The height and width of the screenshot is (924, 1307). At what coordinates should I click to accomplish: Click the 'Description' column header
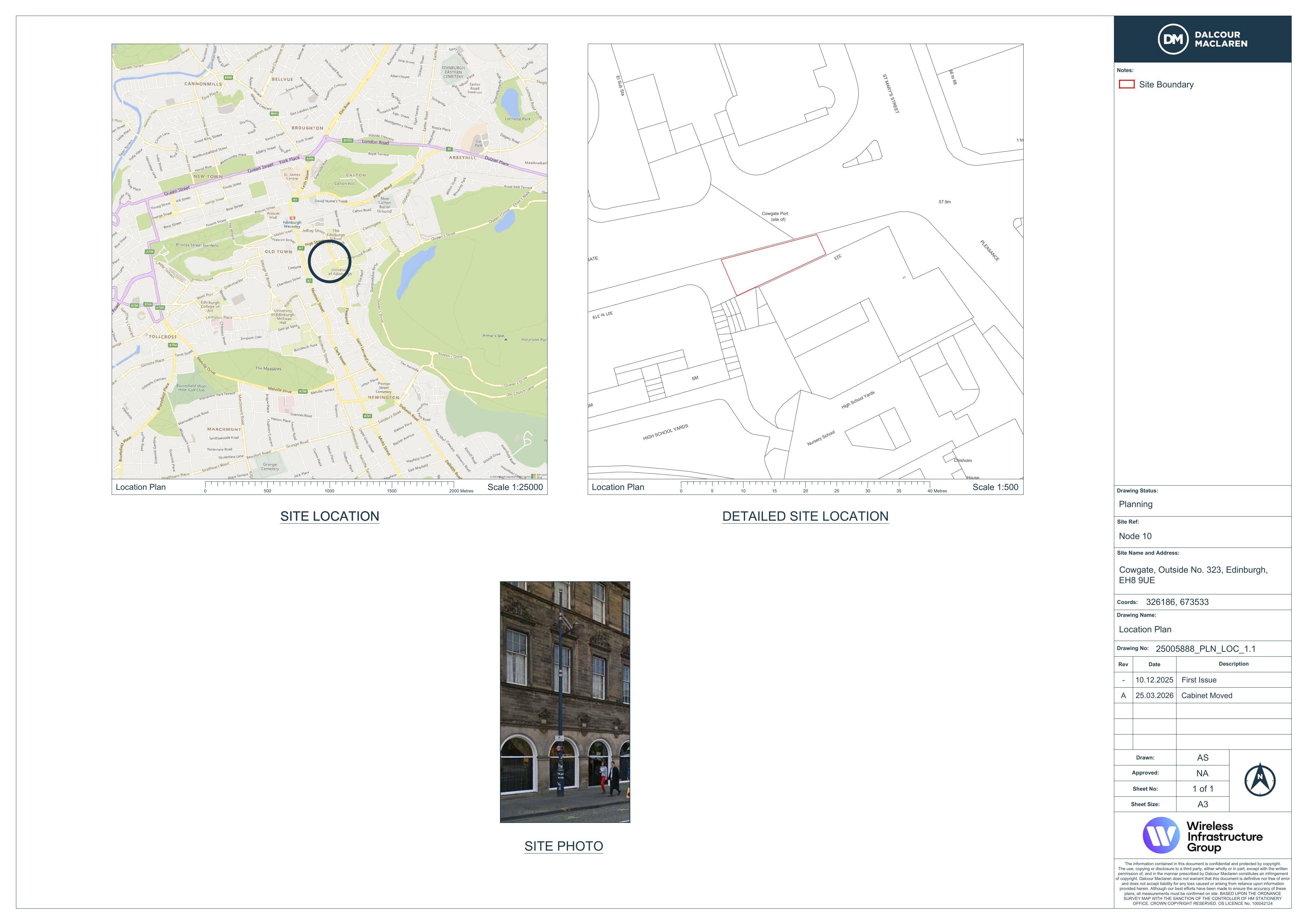pos(1234,664)
